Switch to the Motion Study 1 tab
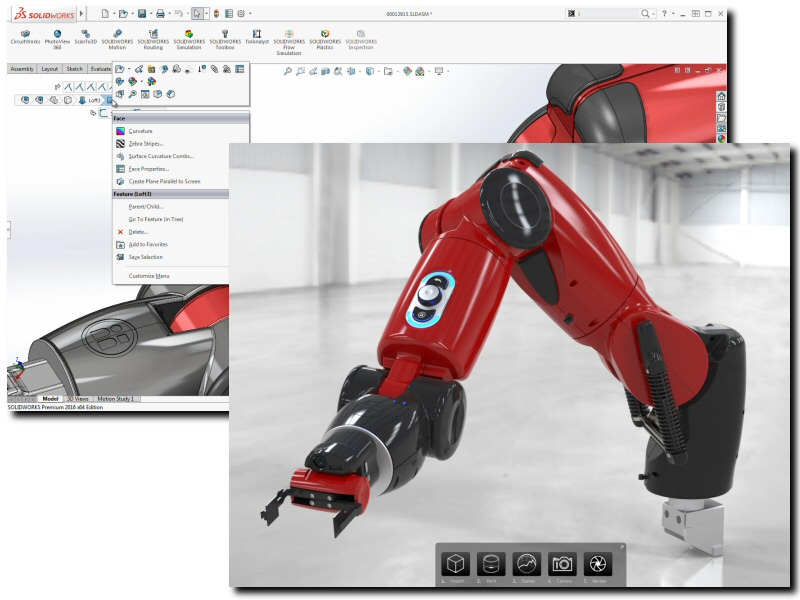This screenshot has height=600, width=800. pos(114,398)
